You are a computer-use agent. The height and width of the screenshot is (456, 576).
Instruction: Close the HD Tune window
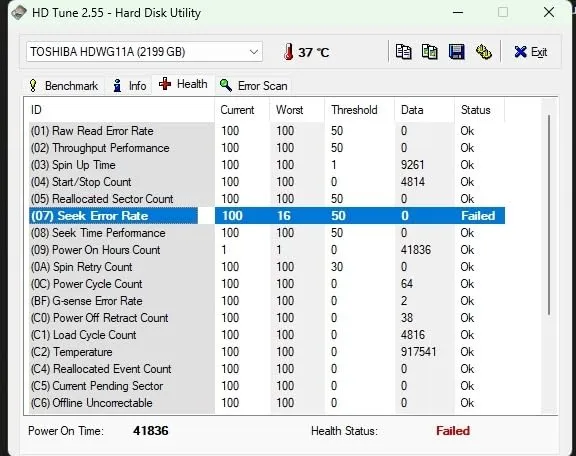click(x=549, y=12)
